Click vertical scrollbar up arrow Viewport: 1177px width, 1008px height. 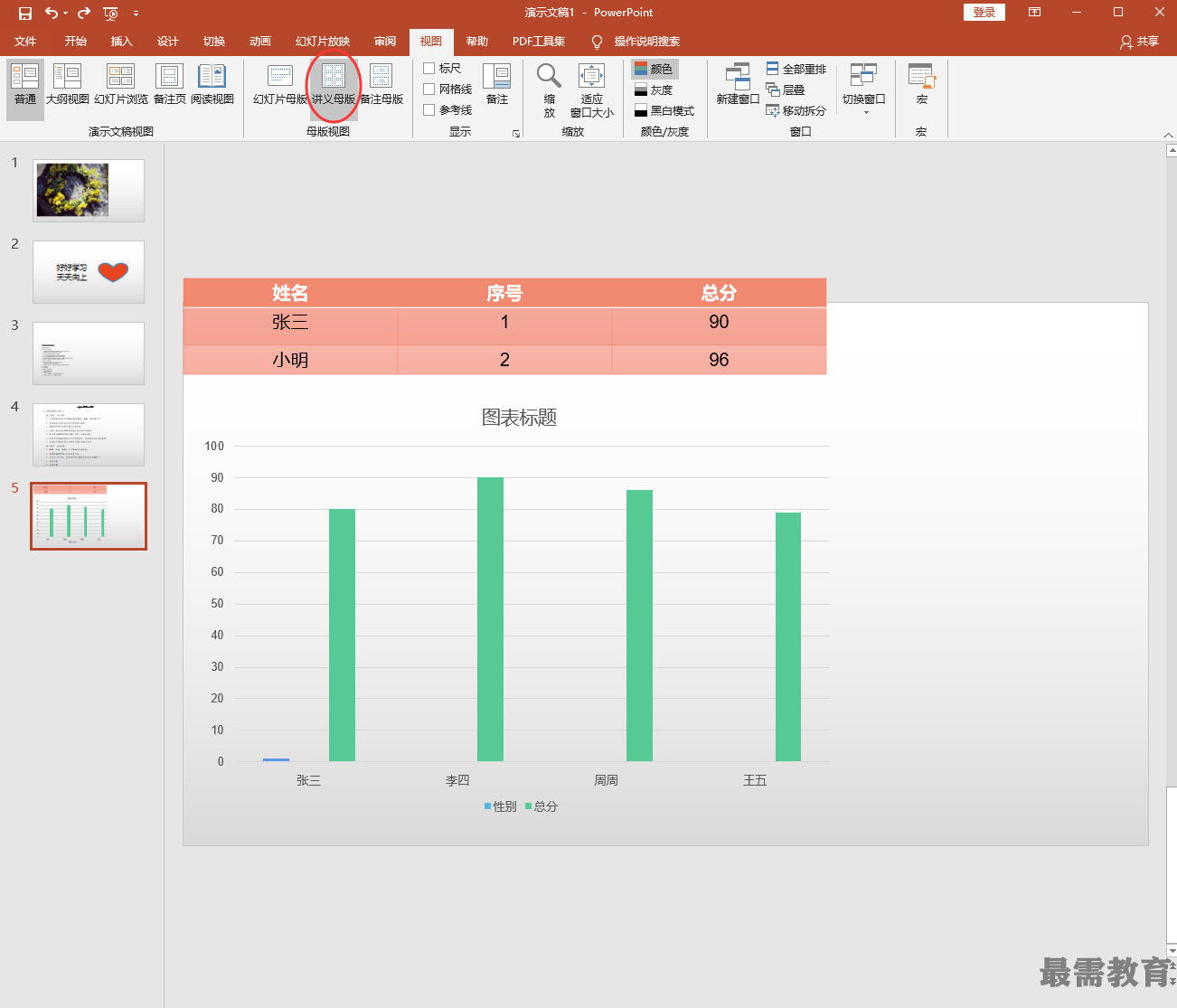1172,152
